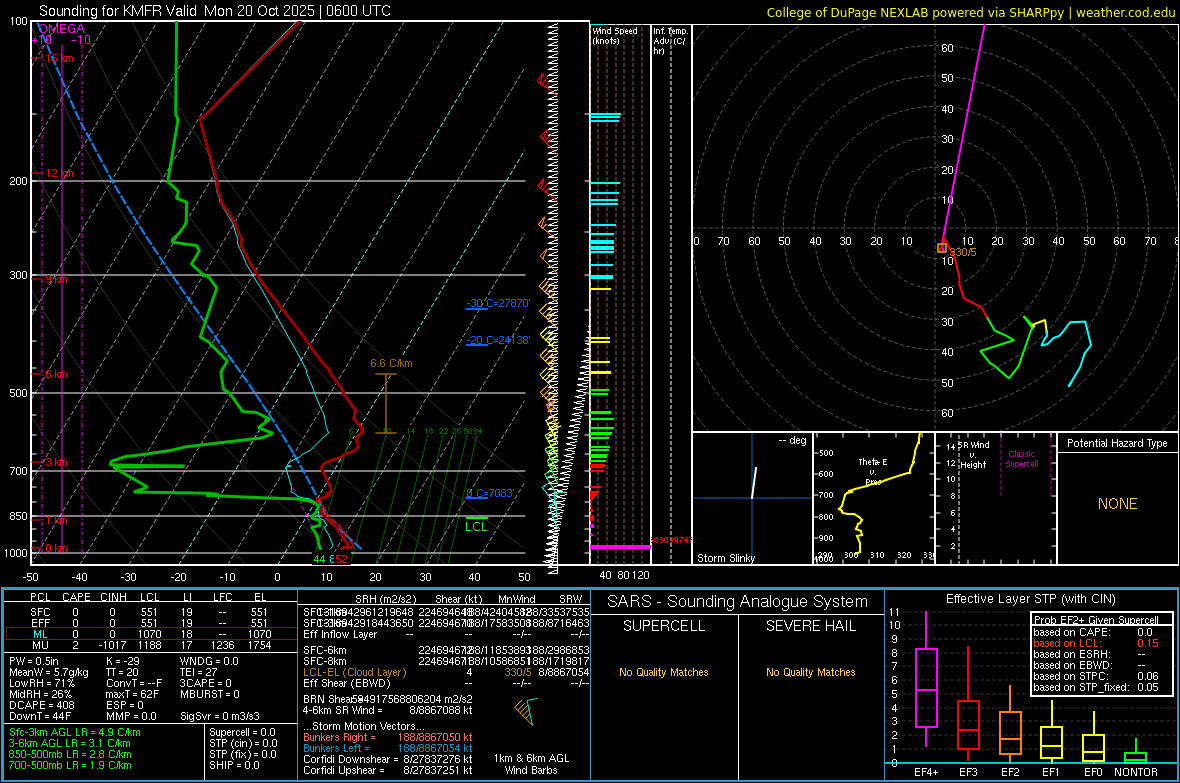Viewport: 1180px width, 783px height.
Task: Click the CINH column header
Action: pos(114,597)
